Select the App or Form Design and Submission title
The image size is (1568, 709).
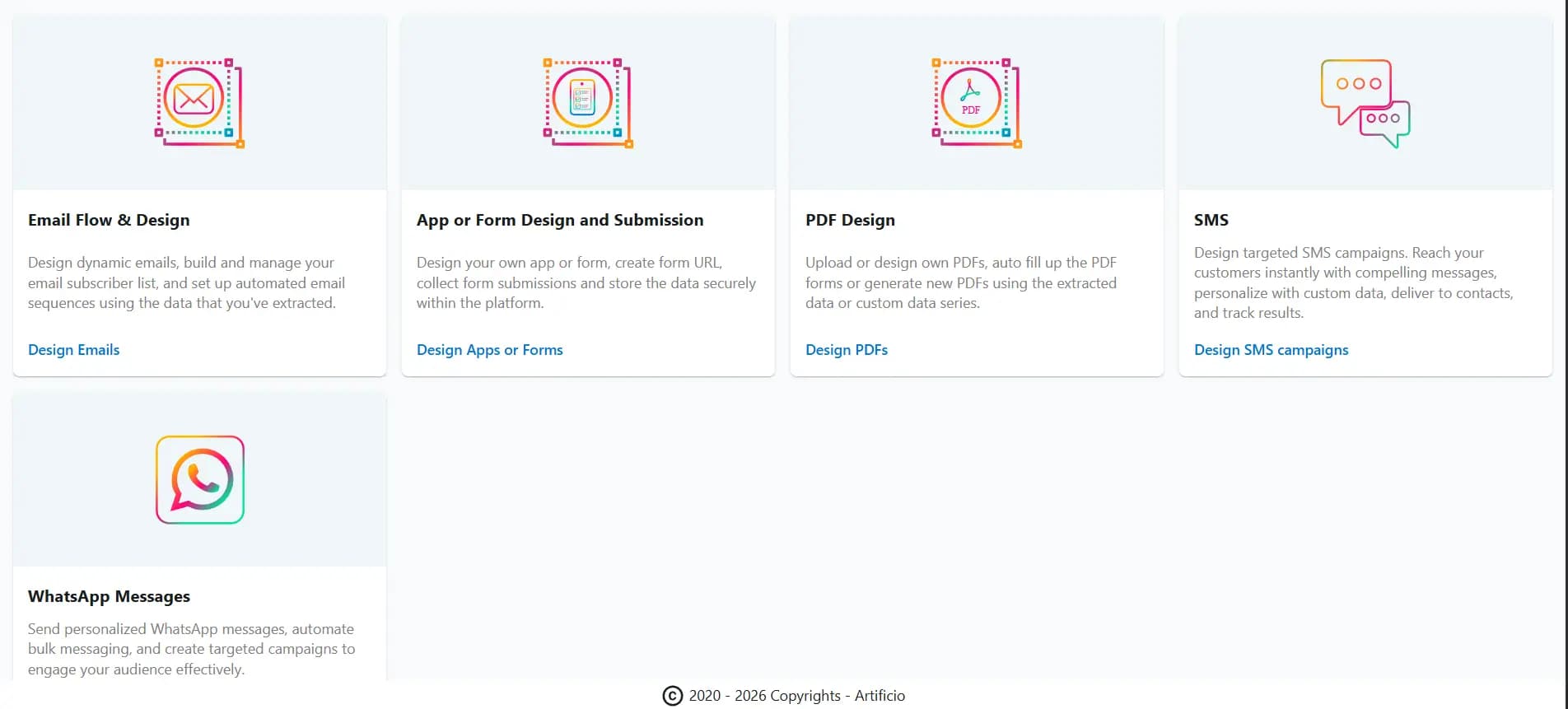point(560,220)
